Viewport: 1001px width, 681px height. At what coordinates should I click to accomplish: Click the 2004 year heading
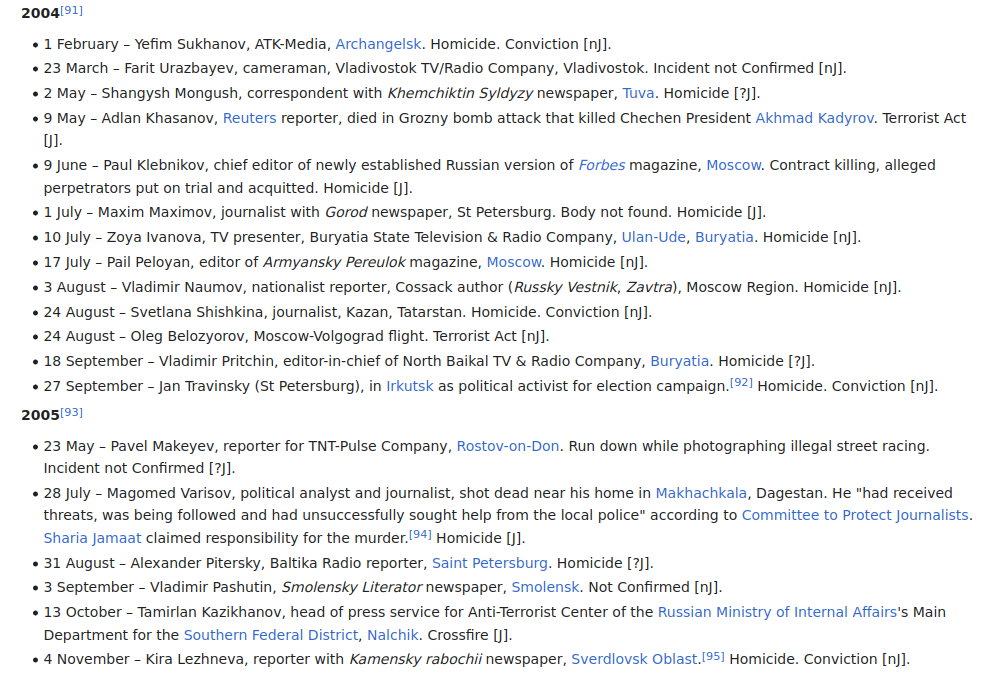tap(40, 13)
